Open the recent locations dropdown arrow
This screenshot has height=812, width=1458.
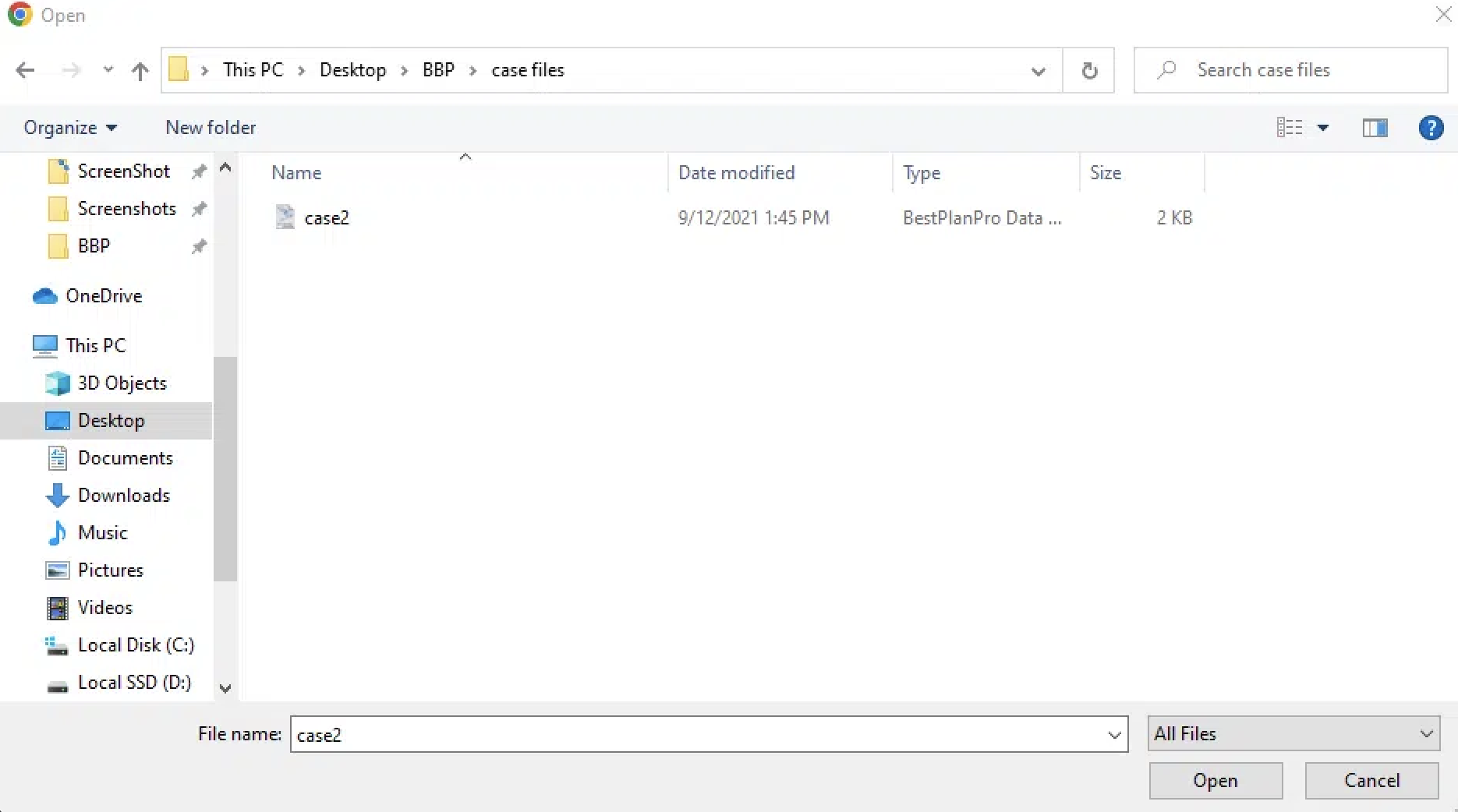(108, 70)
